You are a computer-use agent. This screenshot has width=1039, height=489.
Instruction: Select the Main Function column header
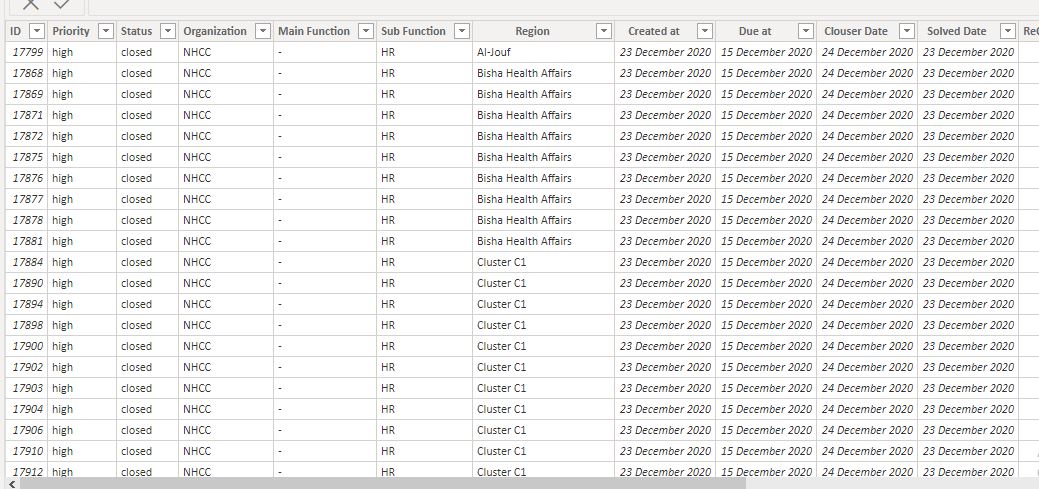[313, 31]
